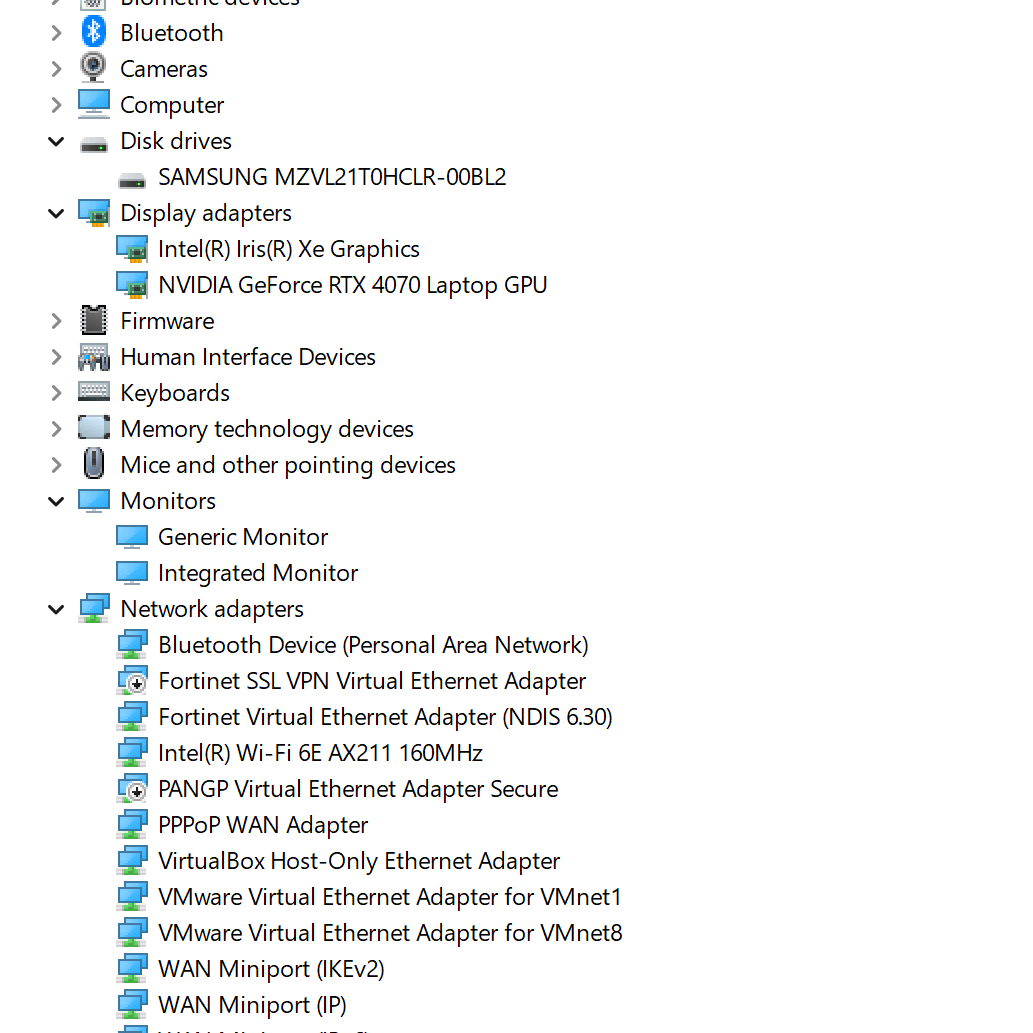Select PANGP Virtual Ethernet Adapter Secure
This screenshot has width=1033, height=1033.
[x=358, y=789]
